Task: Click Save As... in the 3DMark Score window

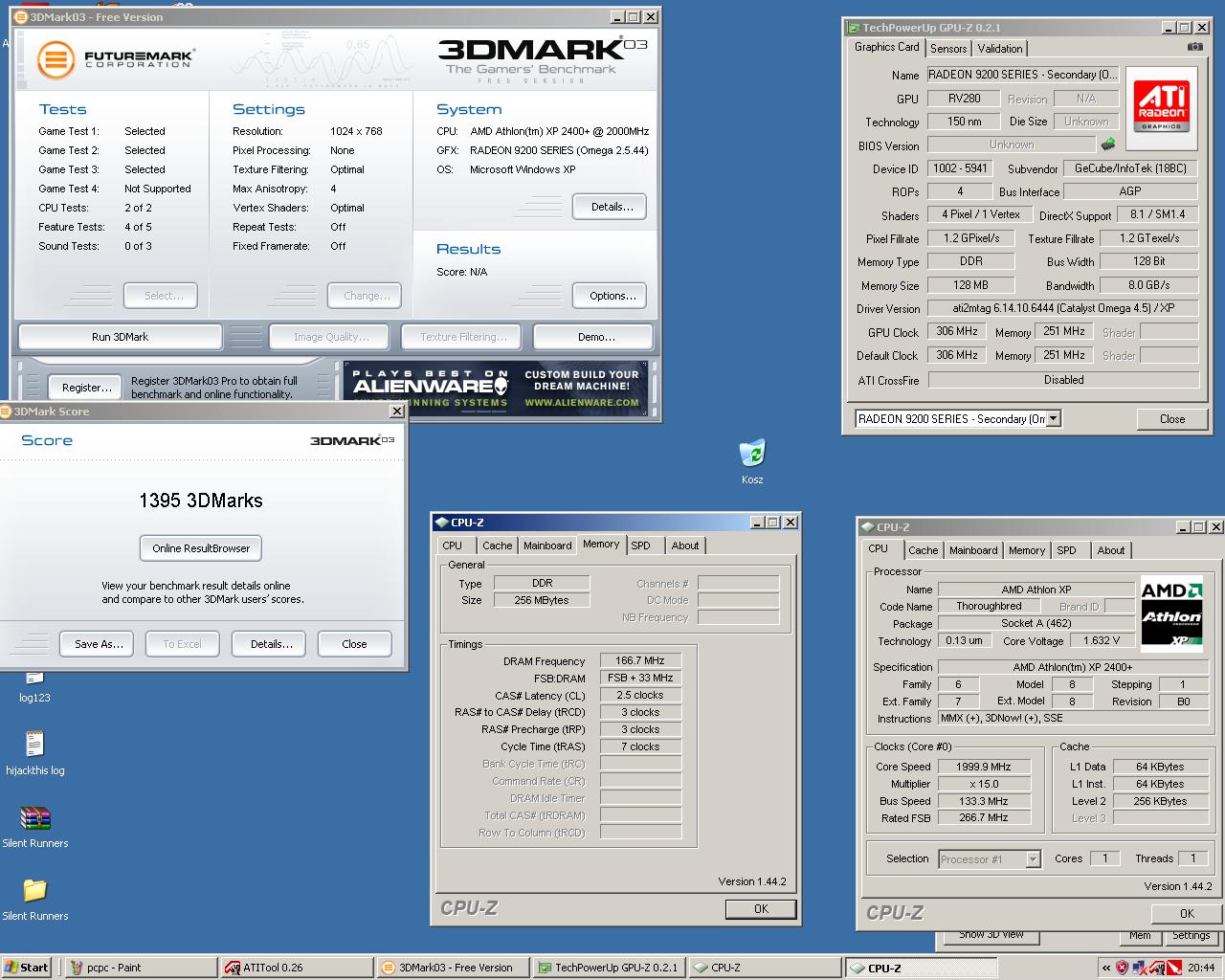Action: (x=98, y=644)
